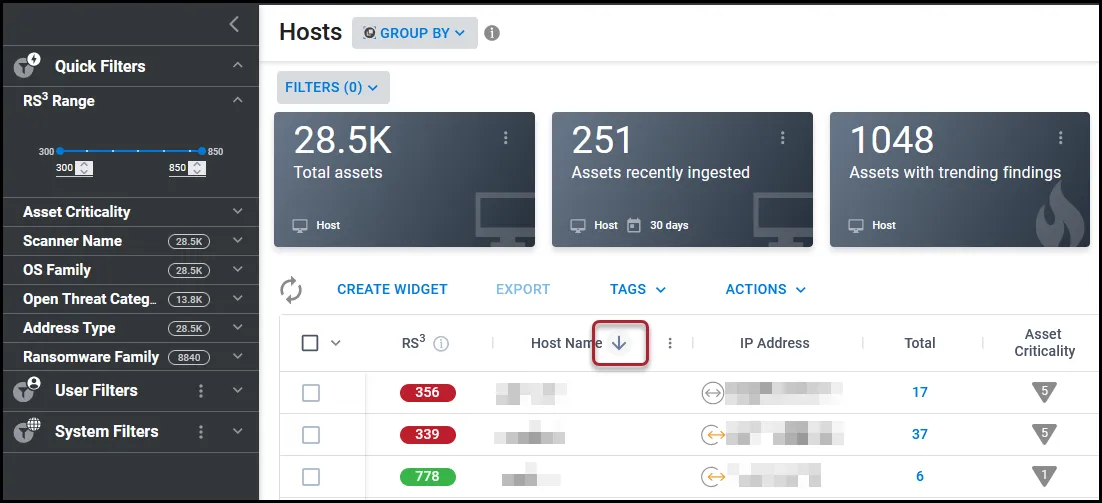Image resolution: width=1102 pixels, height=503 pixels.
Task: Refresh the hosts table
Action: click(291, 289)
